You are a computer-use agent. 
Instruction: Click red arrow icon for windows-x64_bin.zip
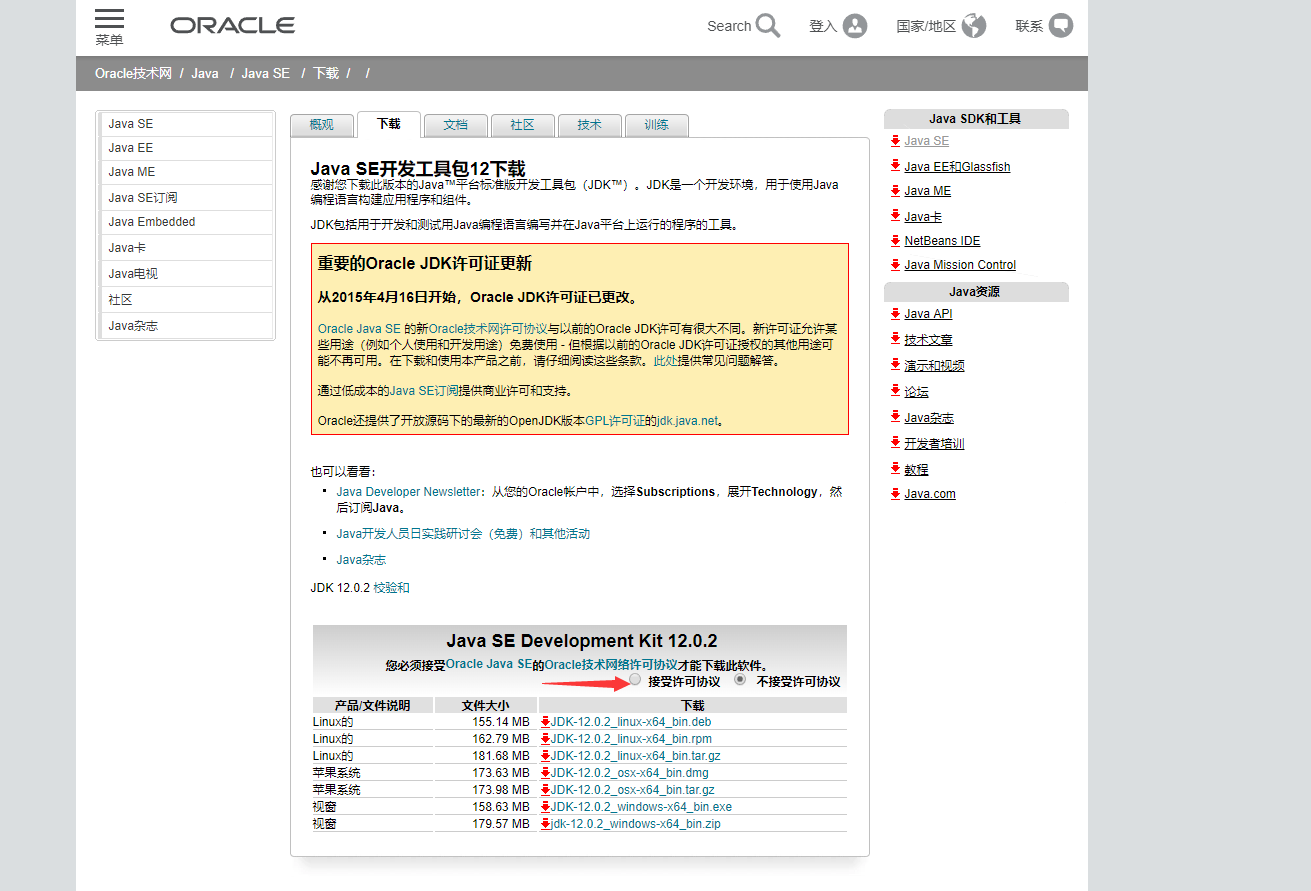545,824
